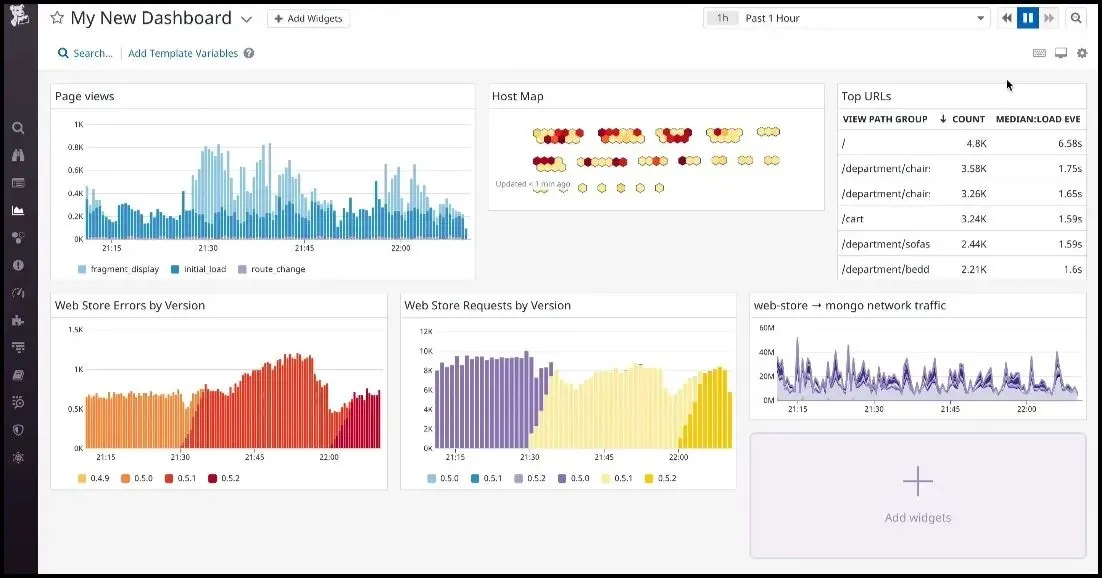Pause live dashboard updates

point(1028,18)
